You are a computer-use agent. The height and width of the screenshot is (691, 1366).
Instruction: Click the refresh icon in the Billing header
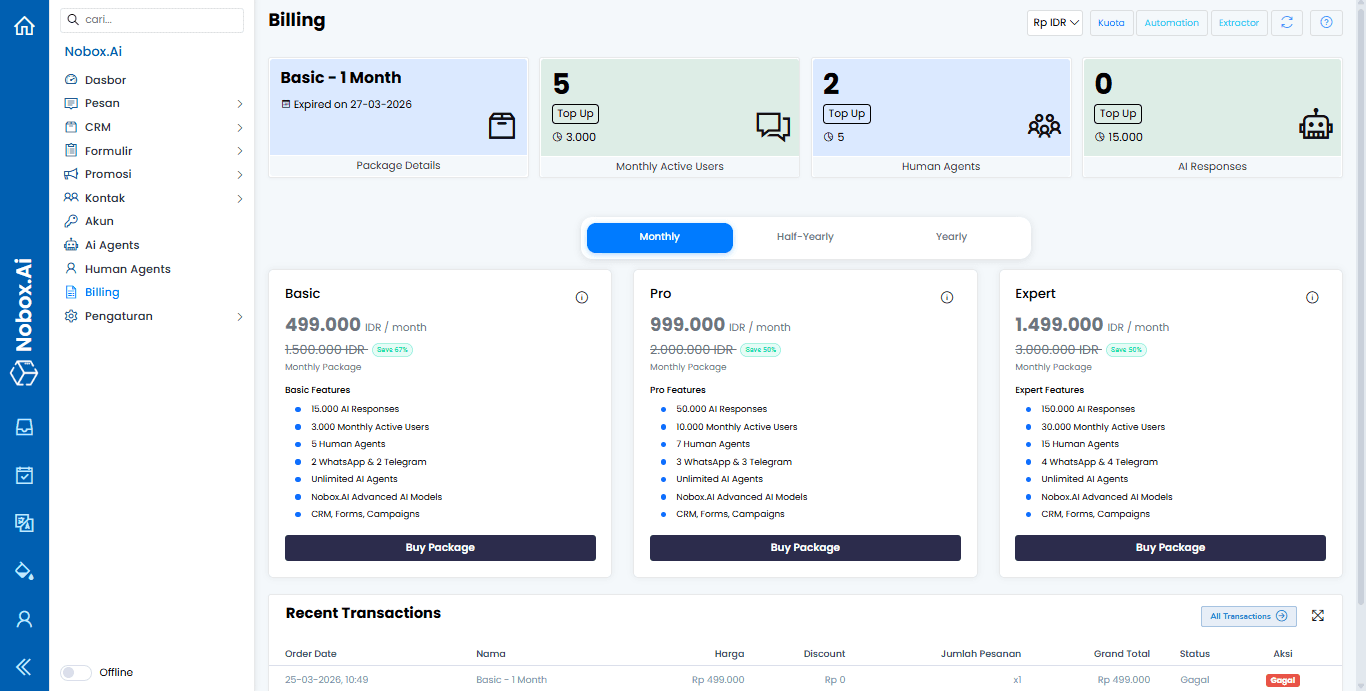pos(1287,23)
